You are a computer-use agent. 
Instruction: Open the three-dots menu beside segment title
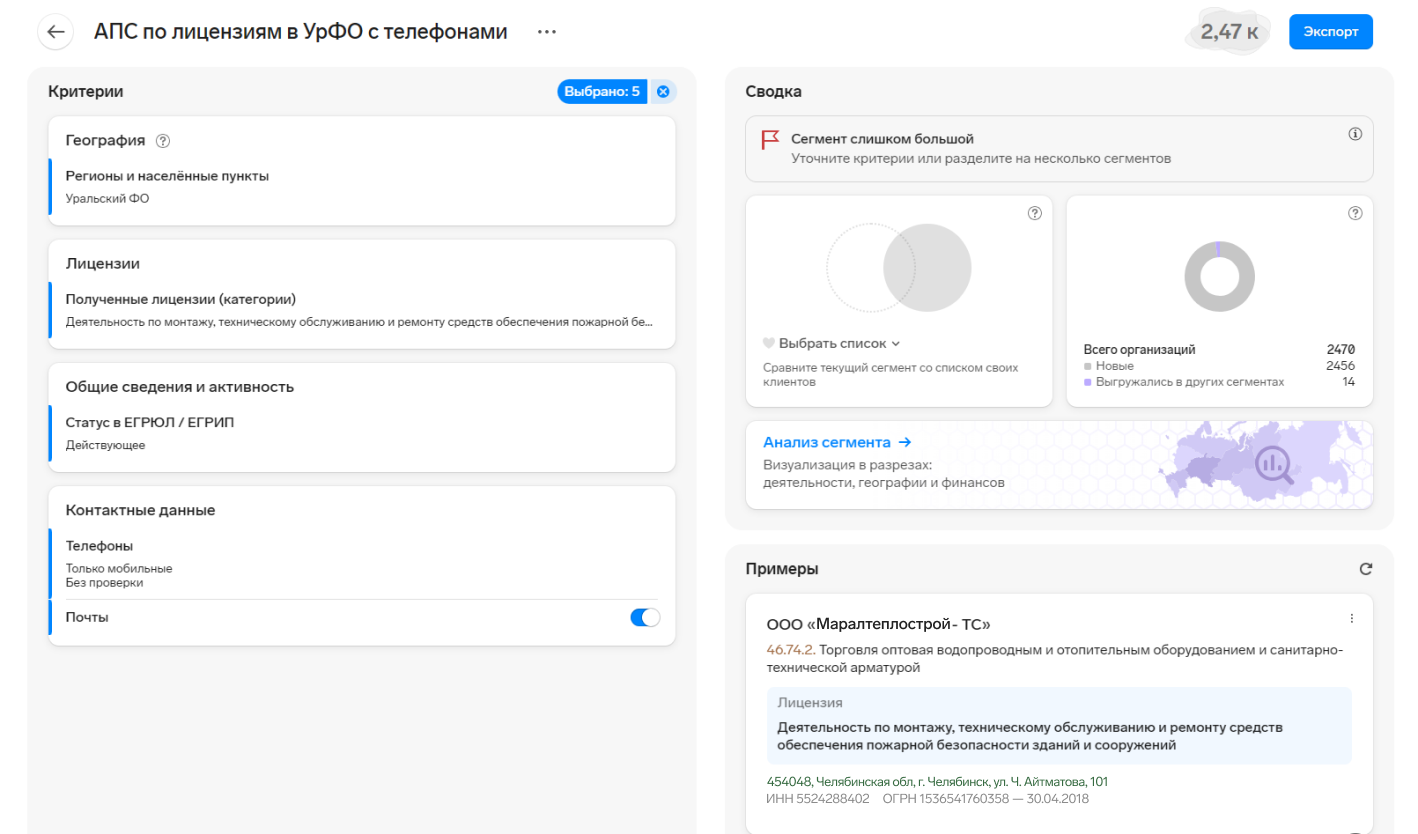[546, 32]
